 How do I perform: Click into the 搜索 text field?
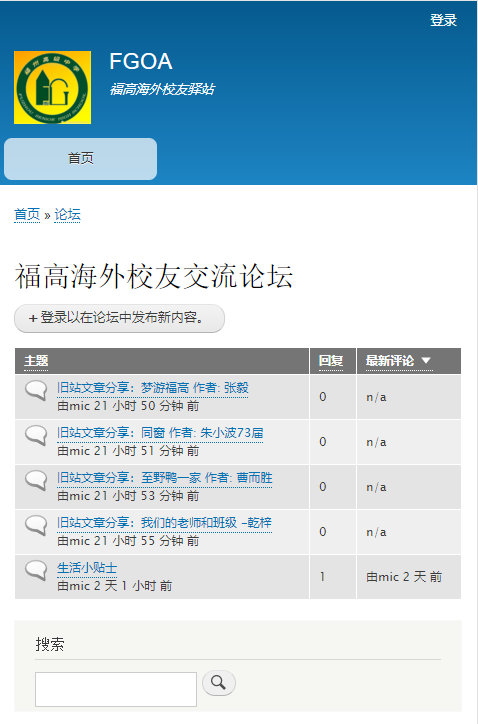[x=116, y=689]
